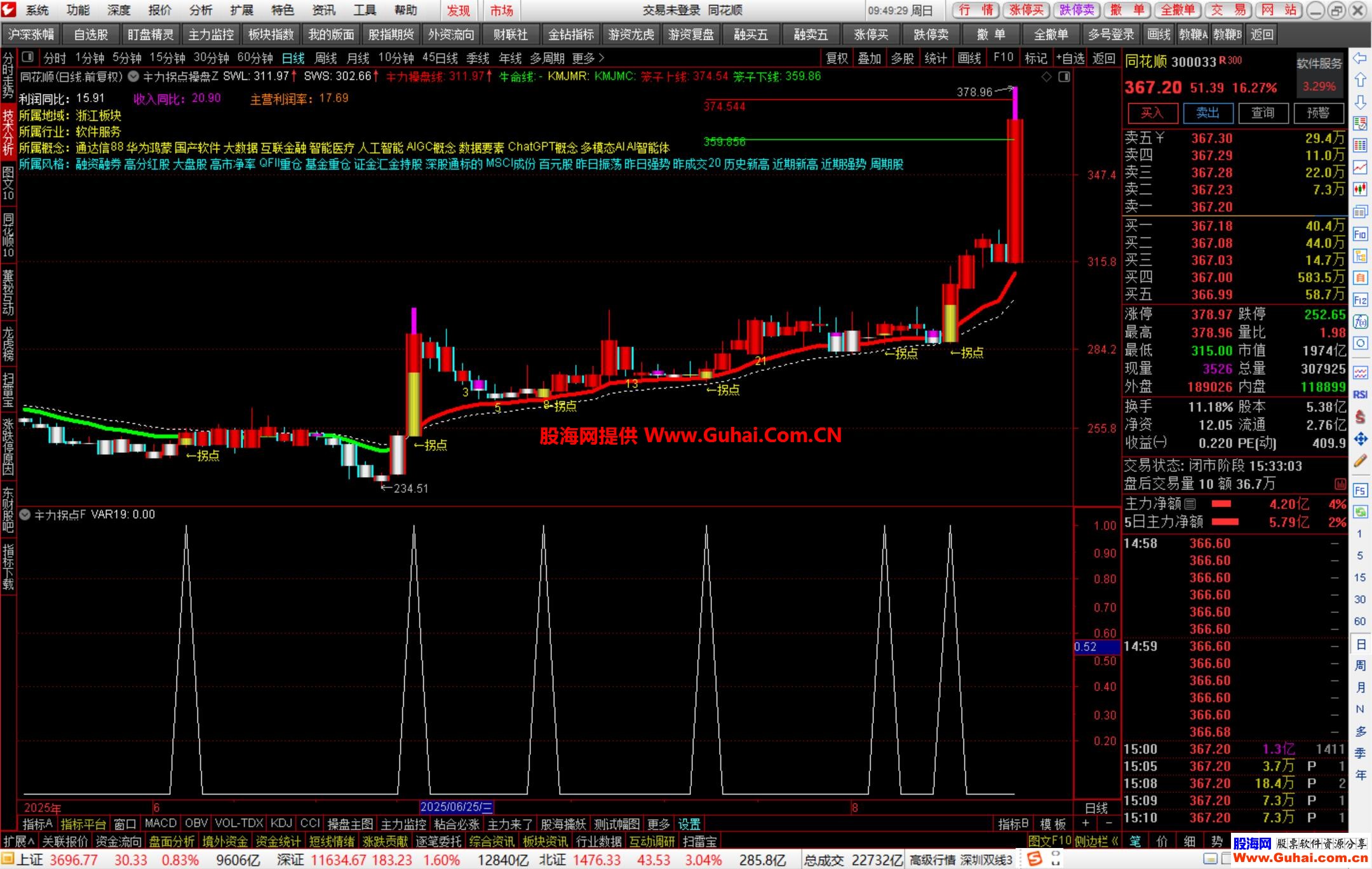Click the up arrow icon in right sidebar
This screenshot has height=869, width=1372.
point(1360,80)
